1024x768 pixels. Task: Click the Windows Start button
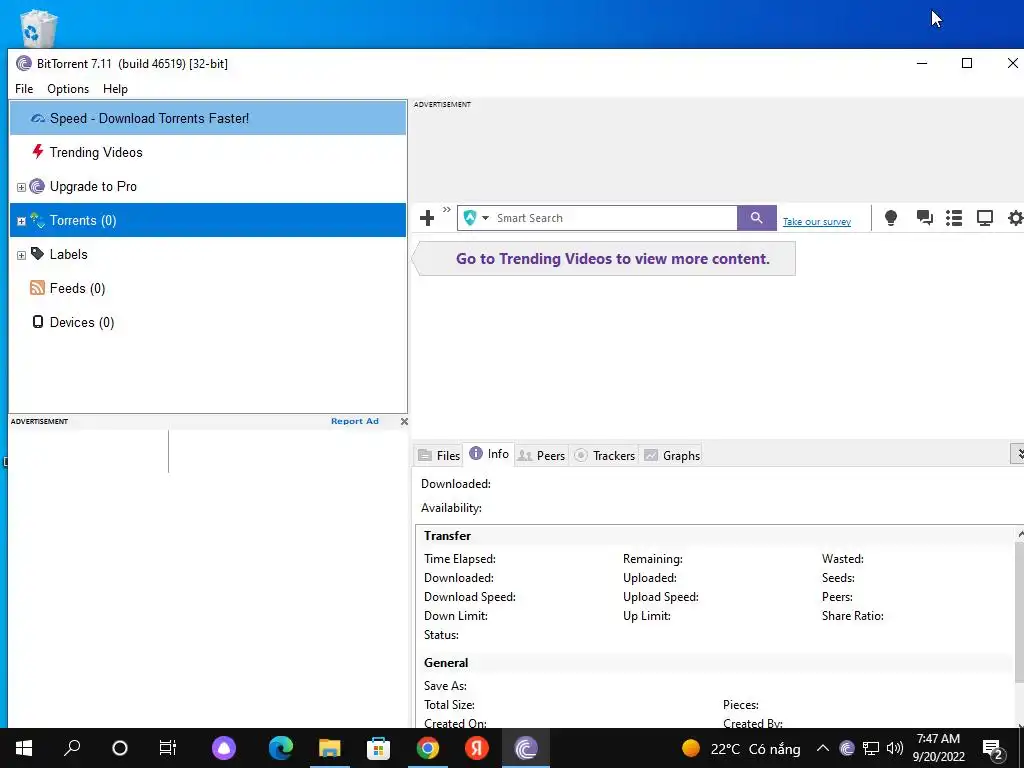point(24,748)
